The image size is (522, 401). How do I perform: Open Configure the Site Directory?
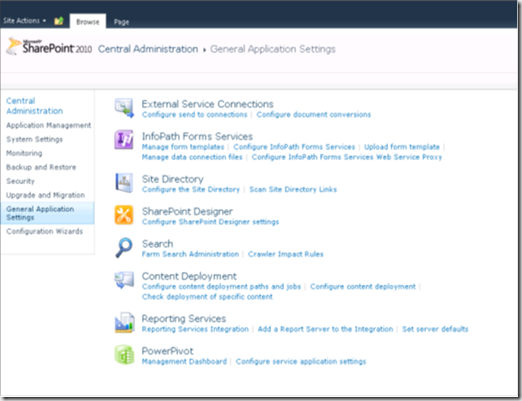[191, 189]
